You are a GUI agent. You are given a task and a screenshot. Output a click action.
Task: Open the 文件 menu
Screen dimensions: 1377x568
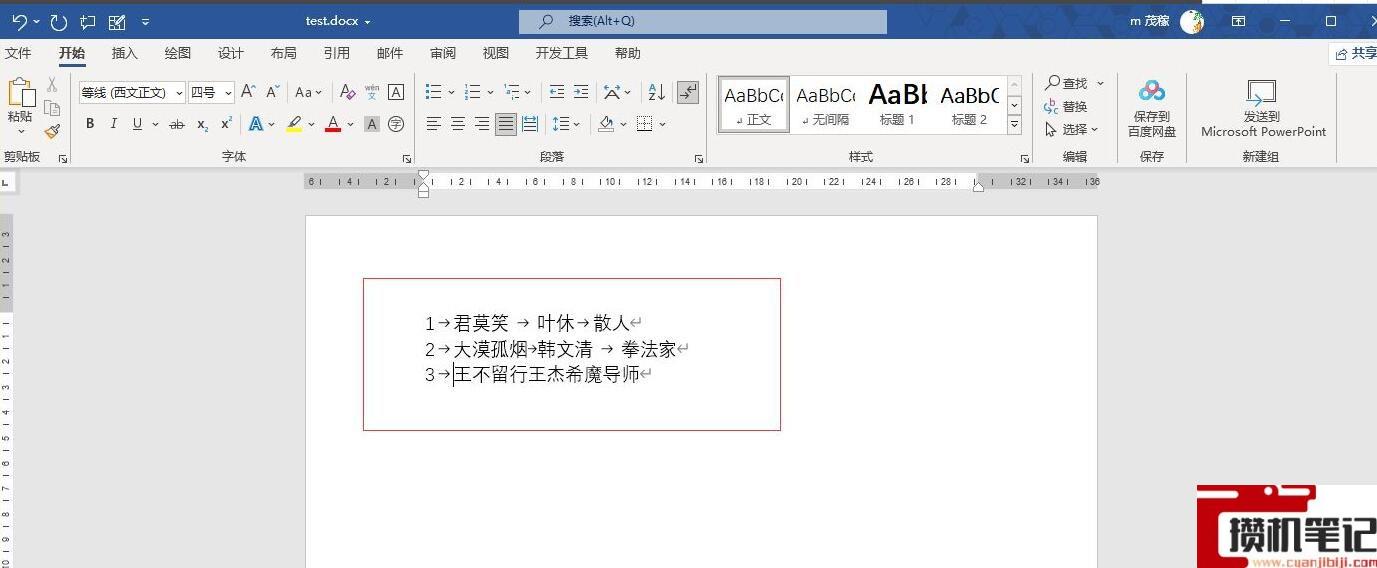click(x=18, y=53)
